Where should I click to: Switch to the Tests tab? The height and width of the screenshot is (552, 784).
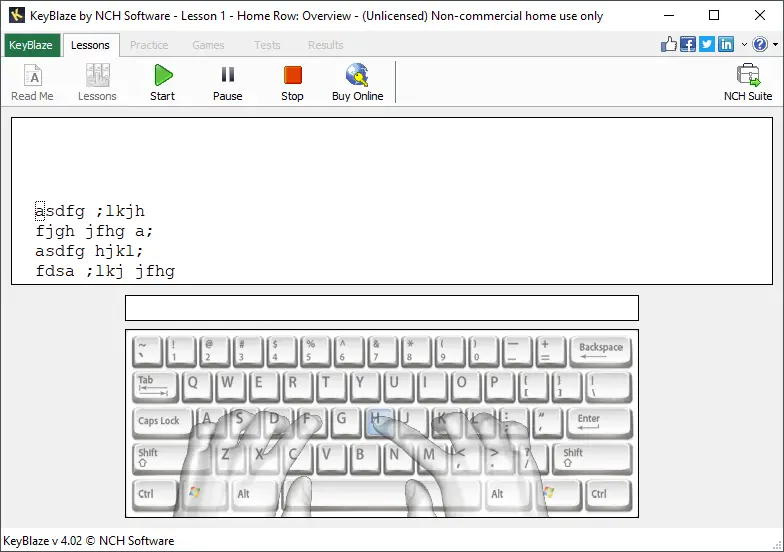tap(267, 45)
